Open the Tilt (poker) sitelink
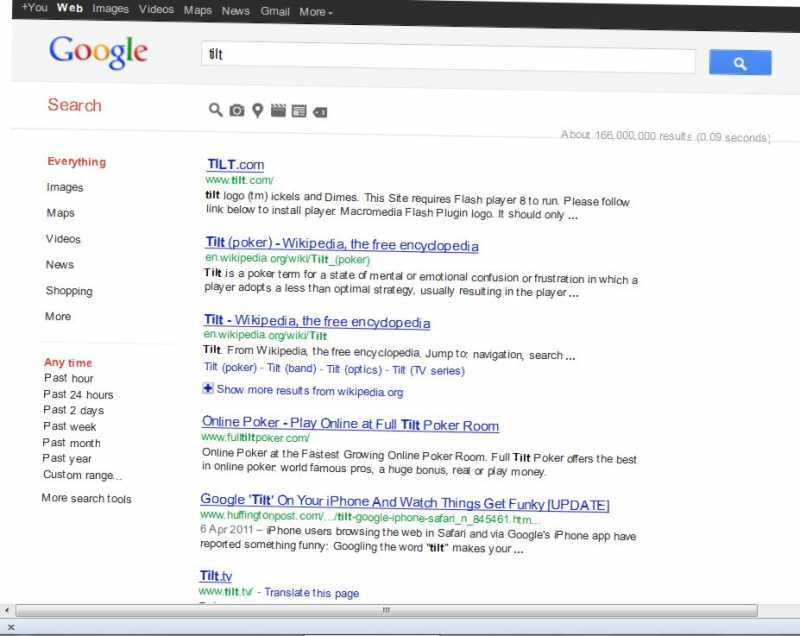The width and height of the screenshot is (800, 636). (x=230, y=367)
